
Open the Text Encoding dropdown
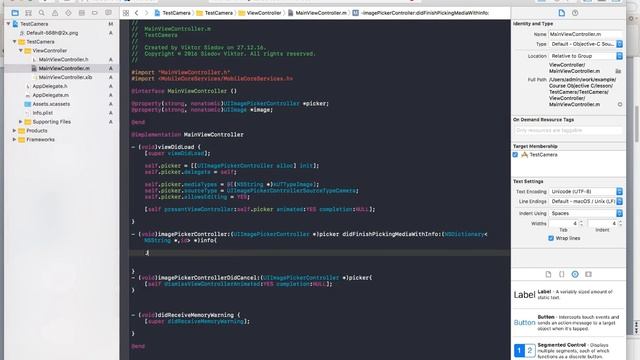pos(586,191)
